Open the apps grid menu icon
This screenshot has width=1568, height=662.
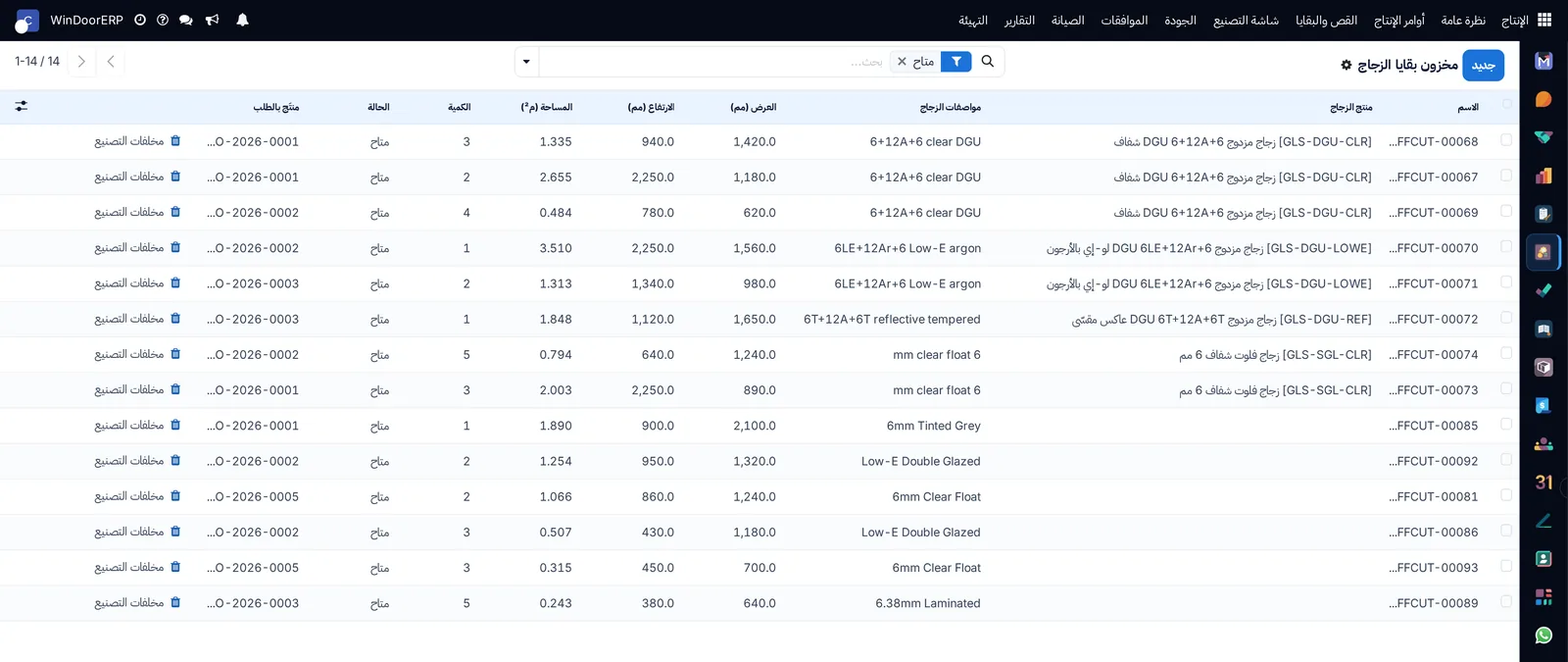click(1544, 20)
